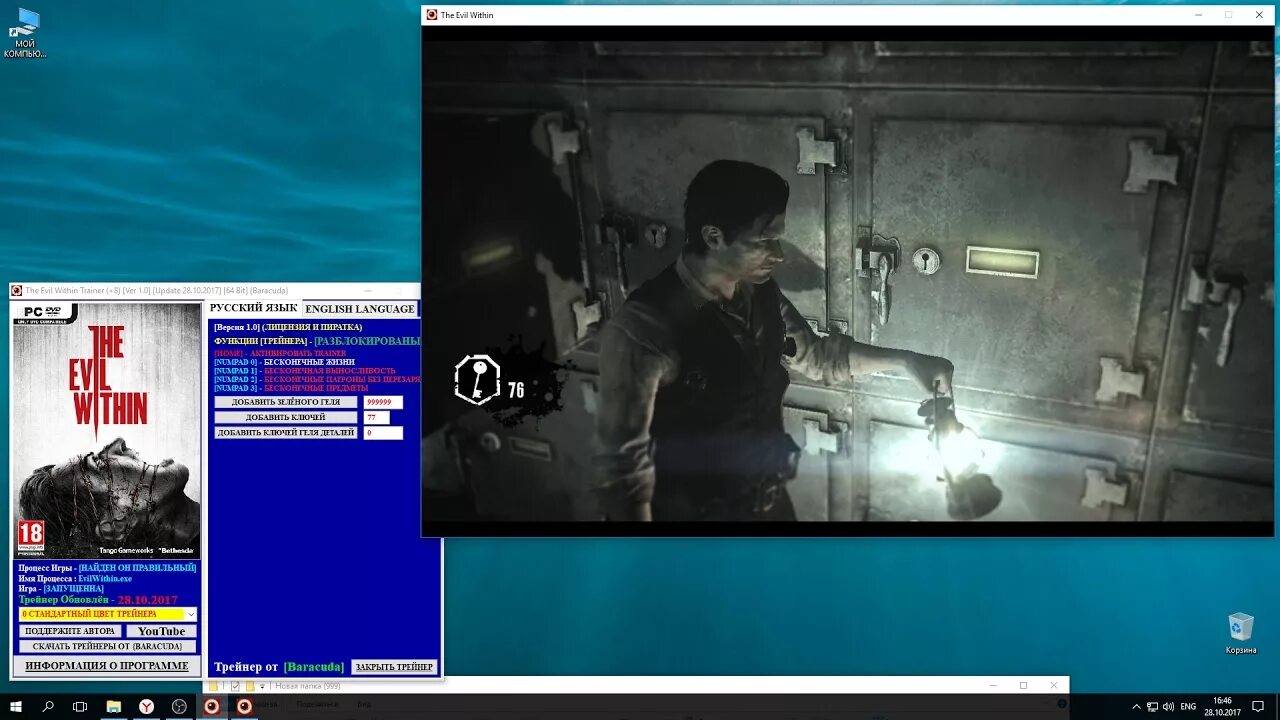Click the 28.10.2017 trainer update date
This screenshot has width=1280, height=720.
pyautogui.click(x=148, y=600)
